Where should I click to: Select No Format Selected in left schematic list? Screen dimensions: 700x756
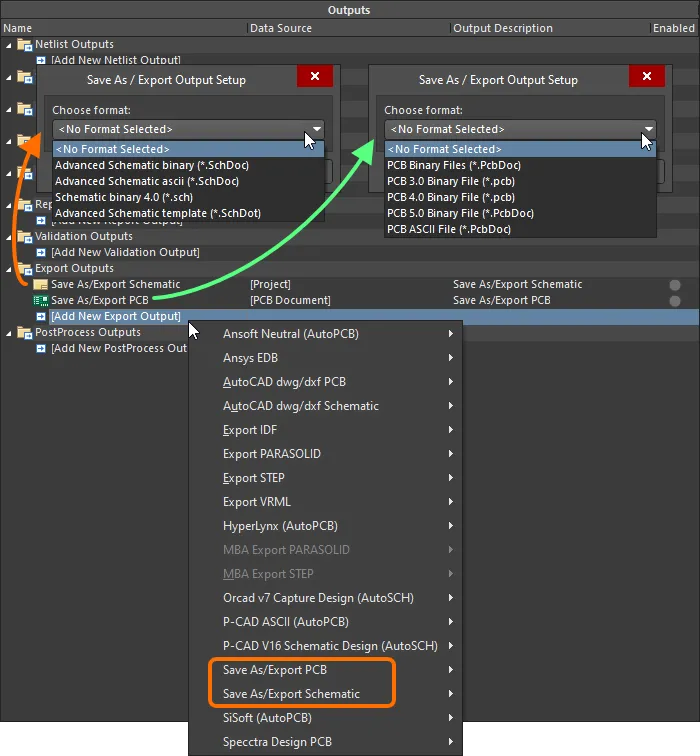[188, 149]
